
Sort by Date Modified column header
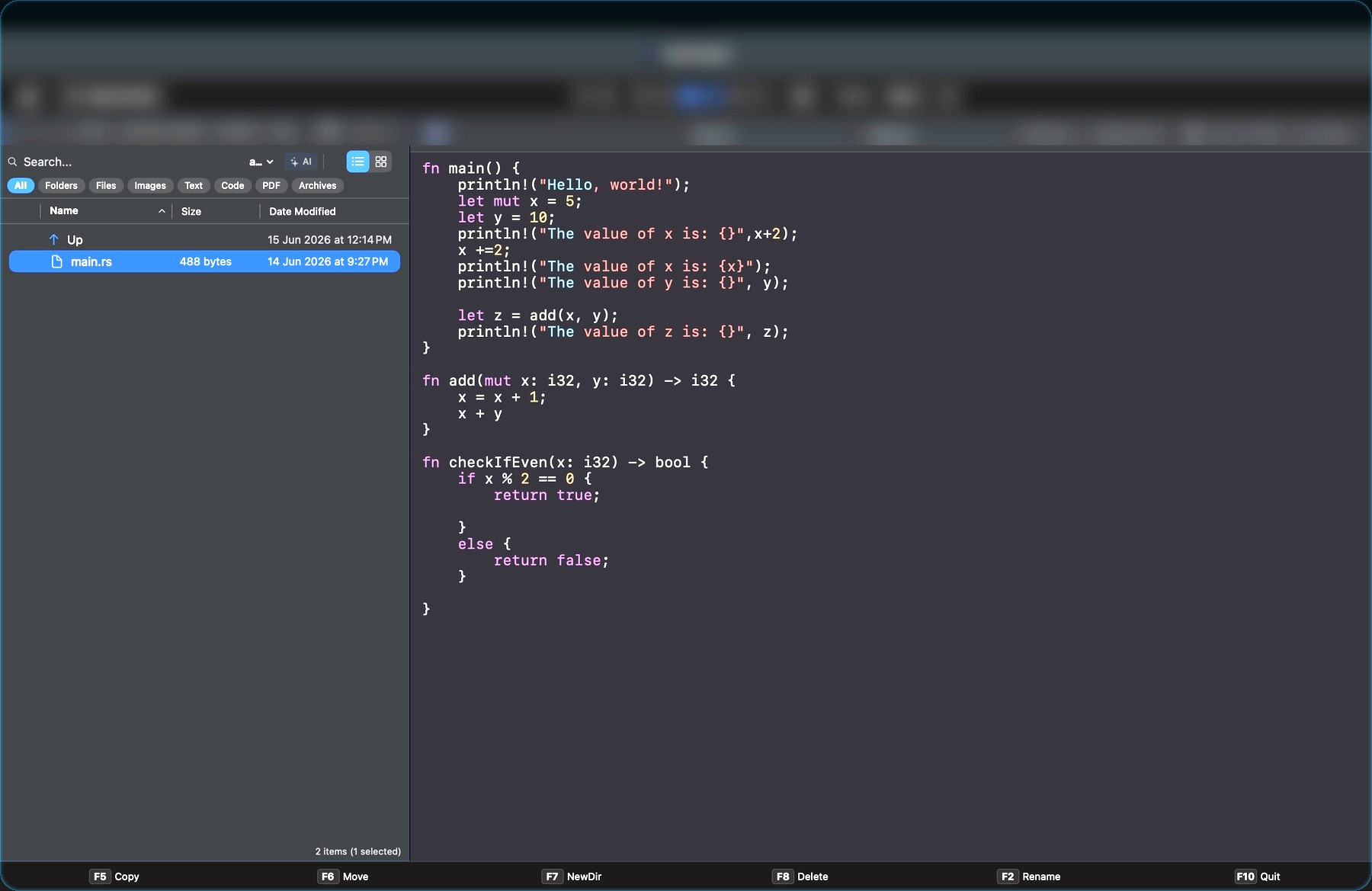303,211
